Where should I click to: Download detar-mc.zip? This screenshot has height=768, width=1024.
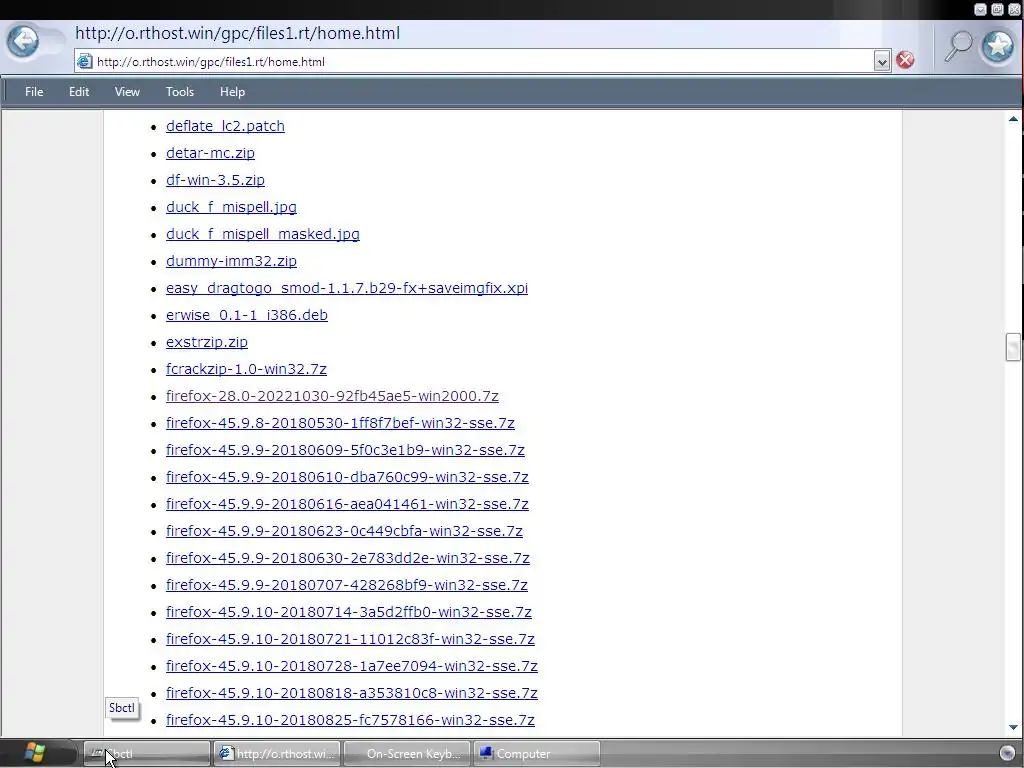210,153
